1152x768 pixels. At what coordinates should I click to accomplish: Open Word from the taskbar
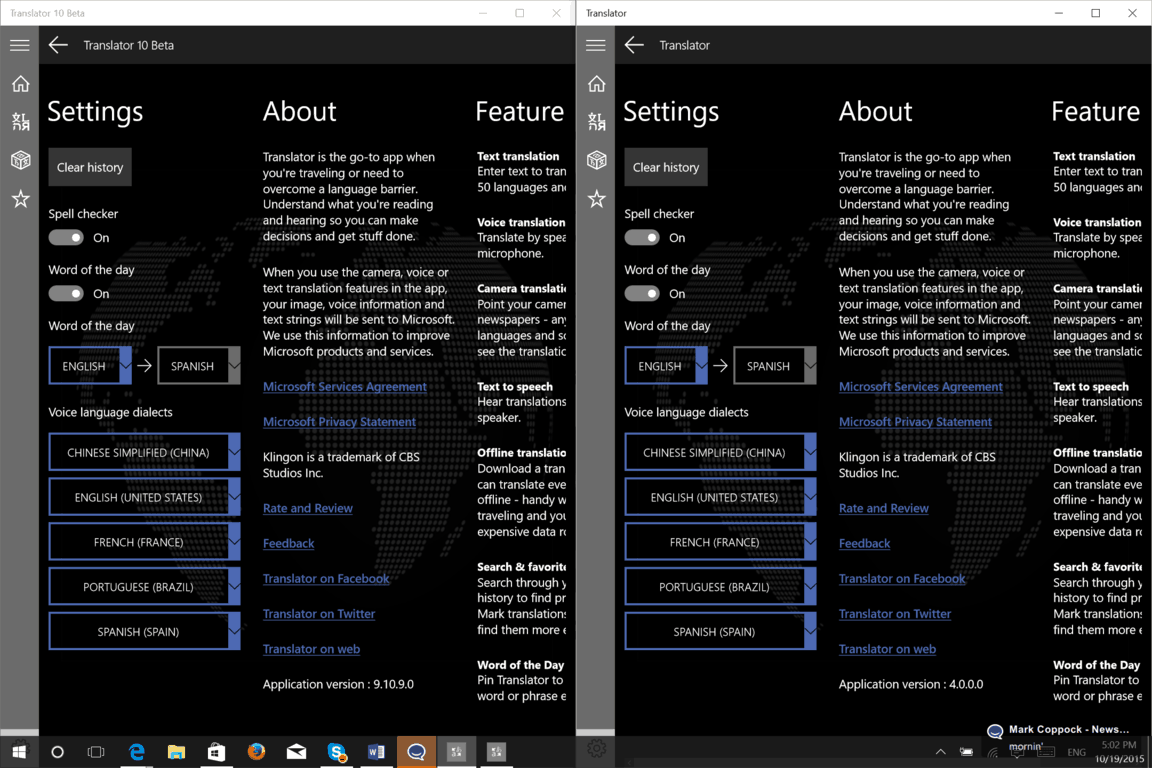tap(376, 752)
